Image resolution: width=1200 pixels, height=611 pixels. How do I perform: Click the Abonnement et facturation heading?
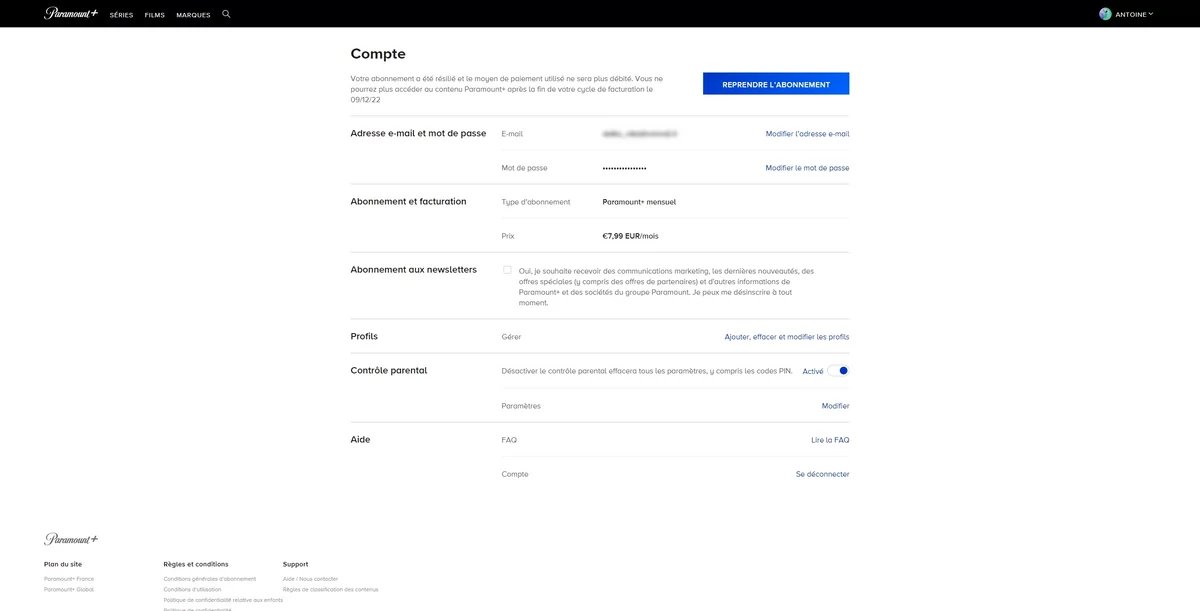point(408,201)
